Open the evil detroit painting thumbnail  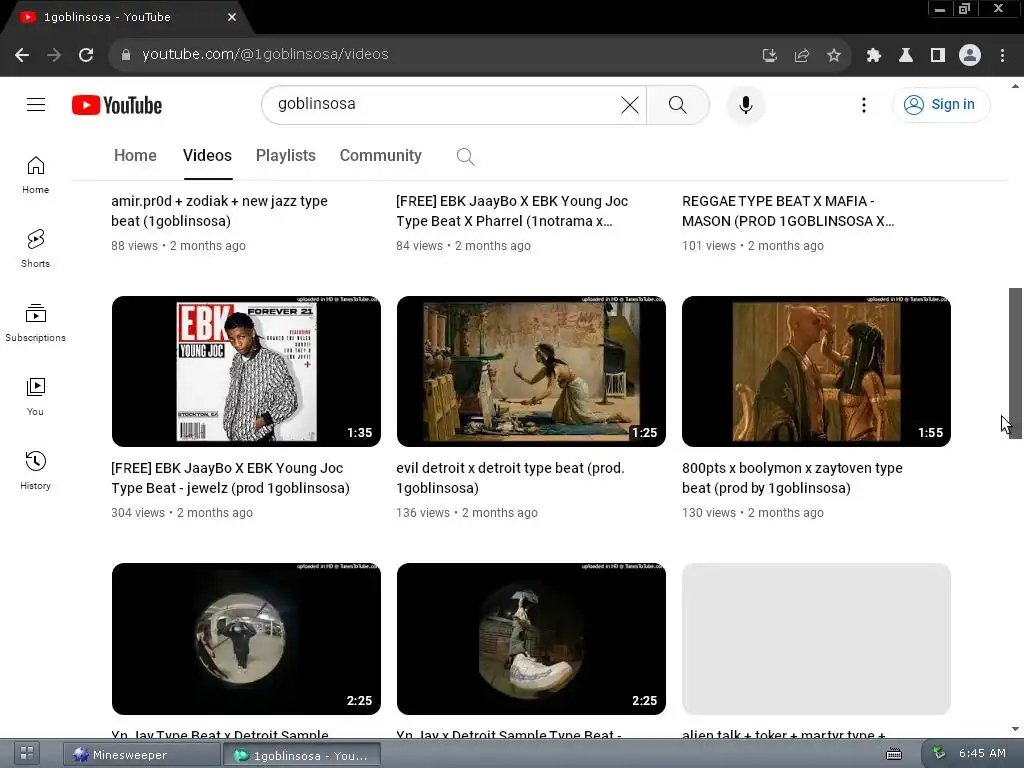coord(531,372)
